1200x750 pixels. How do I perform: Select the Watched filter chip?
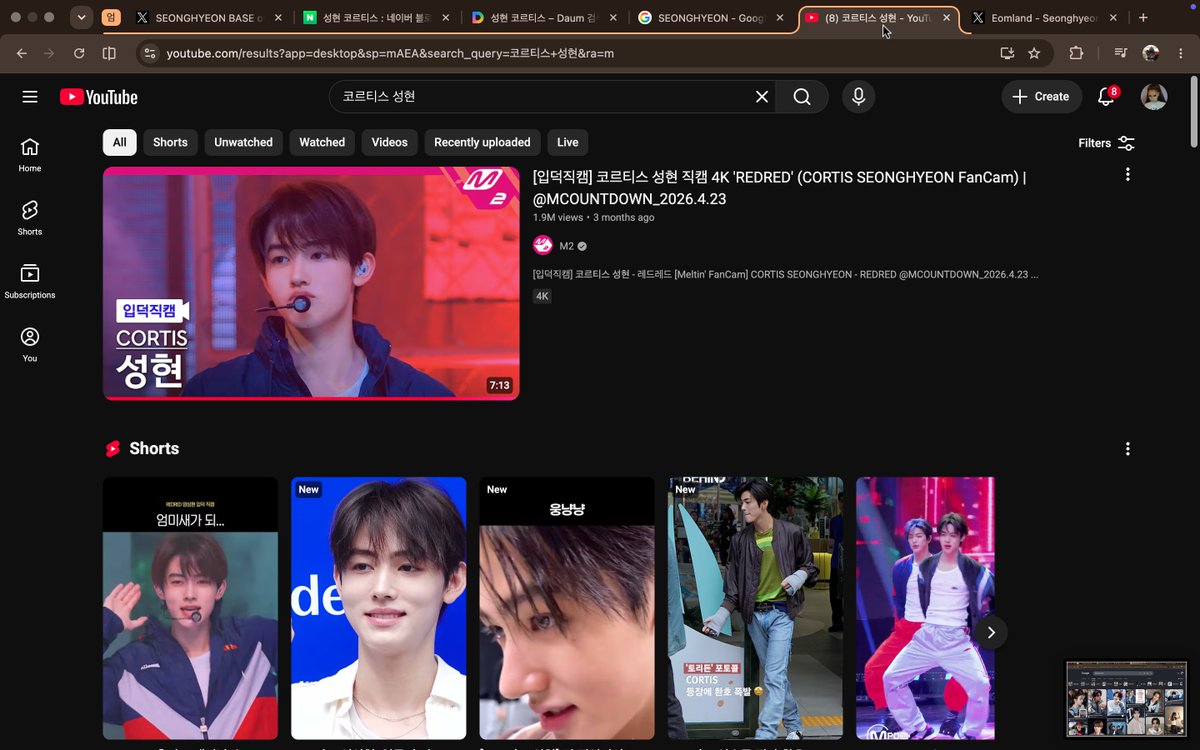(322, 143)
